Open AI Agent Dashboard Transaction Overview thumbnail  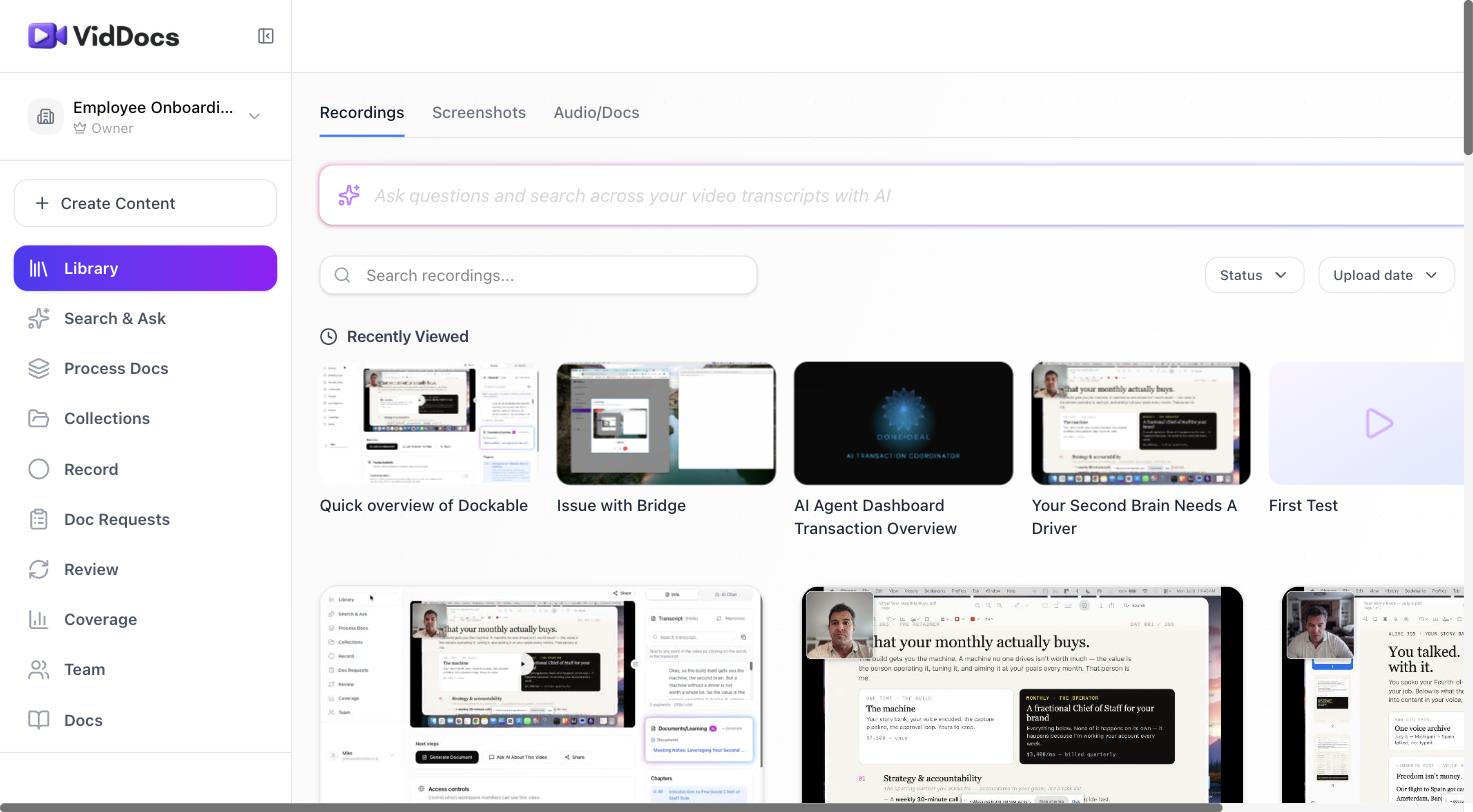tap(903, 423)
